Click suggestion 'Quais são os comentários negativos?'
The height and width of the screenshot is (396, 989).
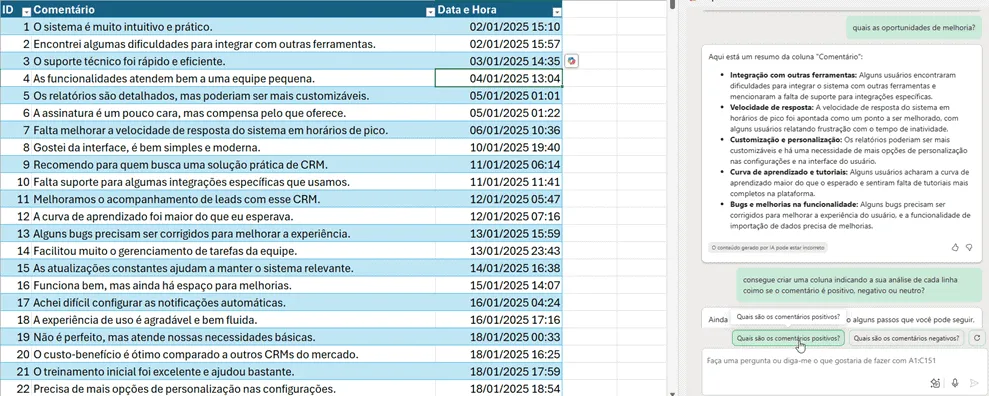pos(906,339)
